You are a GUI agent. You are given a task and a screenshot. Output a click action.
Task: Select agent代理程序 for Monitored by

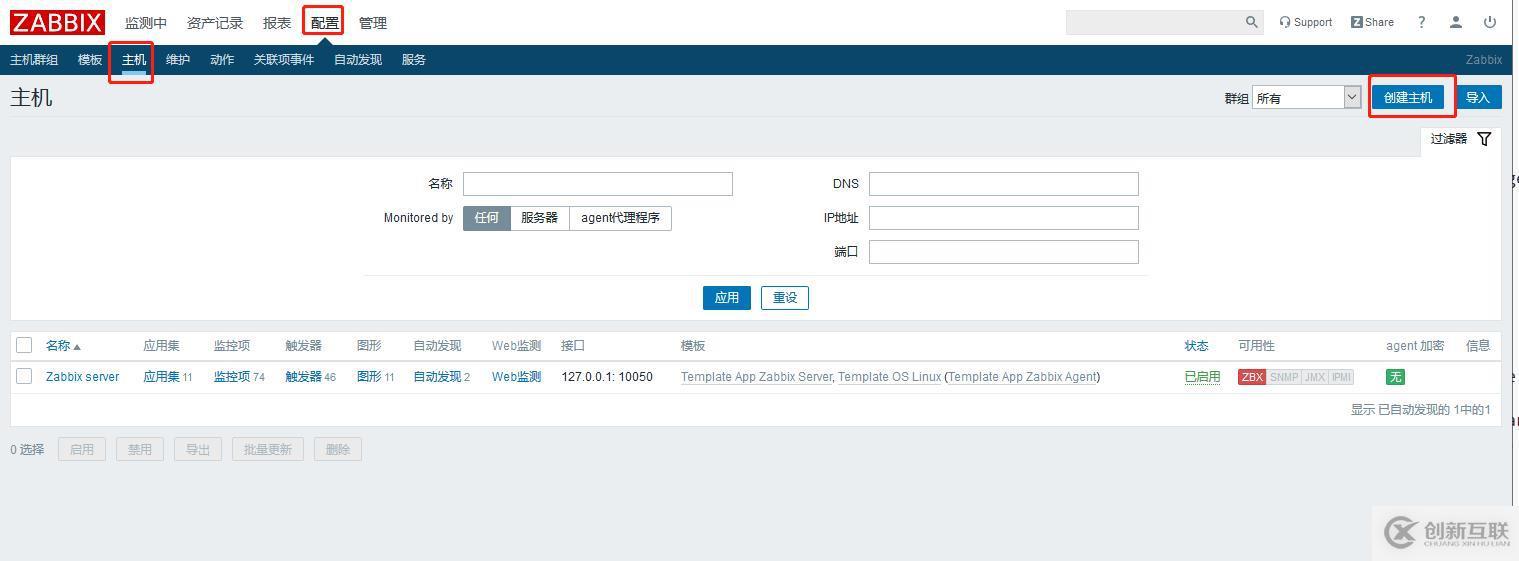[620, 218]
